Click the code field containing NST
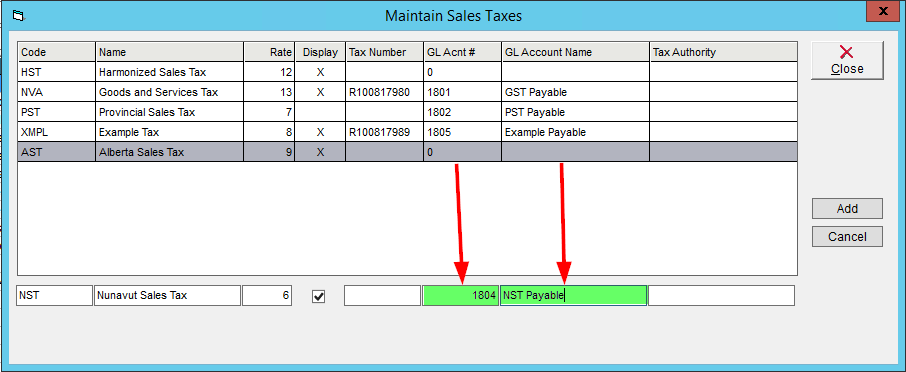This screenshot has height=372, width=906. click(x=54, y=295)
